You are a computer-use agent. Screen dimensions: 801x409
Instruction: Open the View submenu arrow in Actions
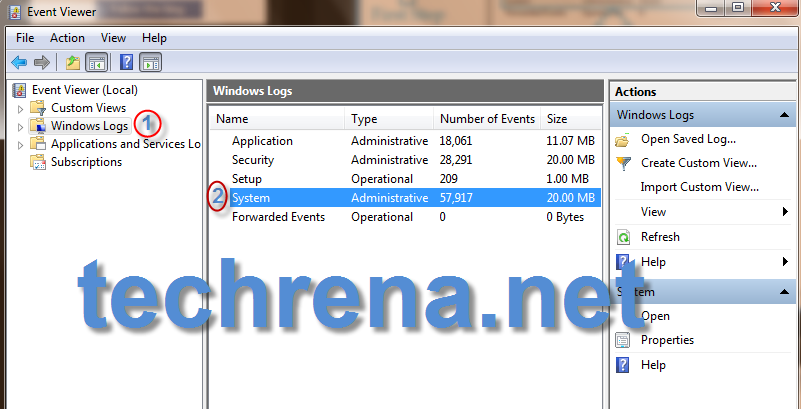[x=786, y=211]
